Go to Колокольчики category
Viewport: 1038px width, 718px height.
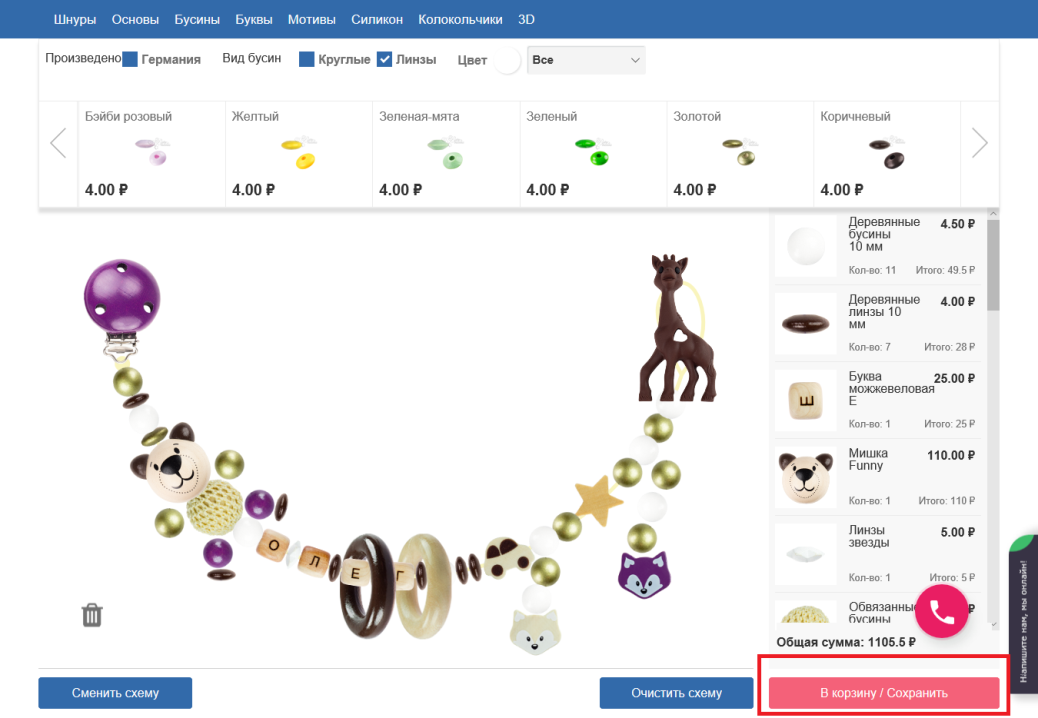460,19
